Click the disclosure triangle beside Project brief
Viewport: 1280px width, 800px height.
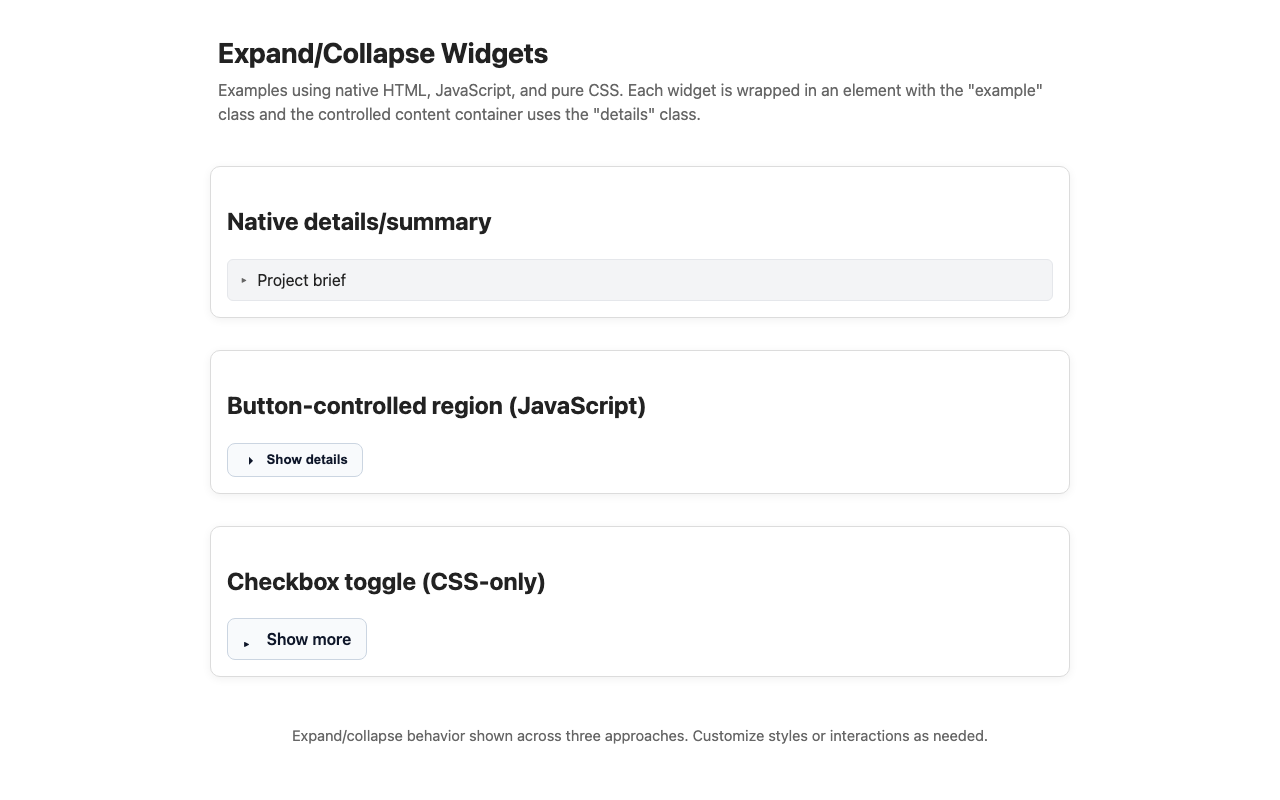(243, 281)
